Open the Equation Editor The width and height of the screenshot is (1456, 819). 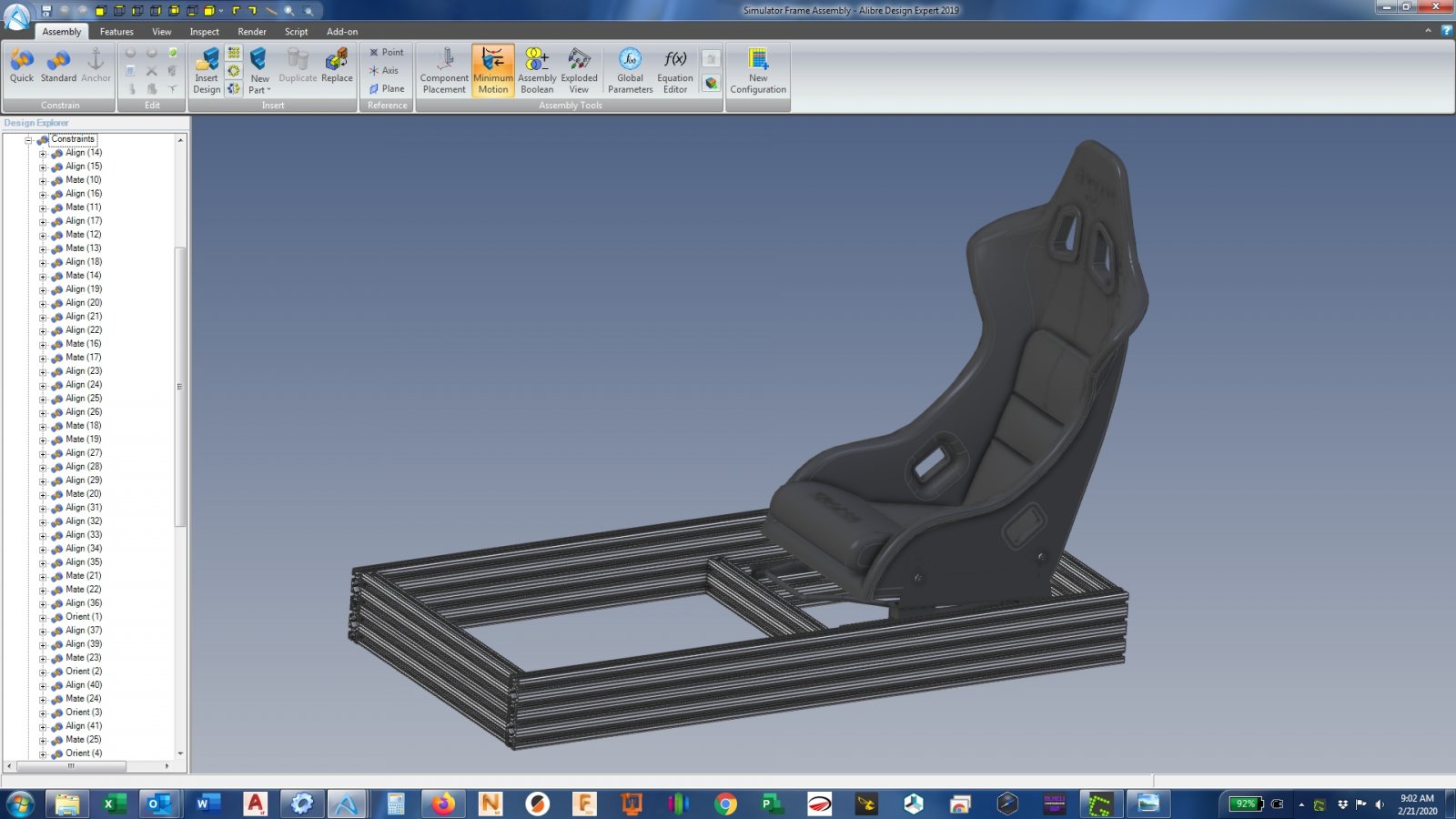675,71
